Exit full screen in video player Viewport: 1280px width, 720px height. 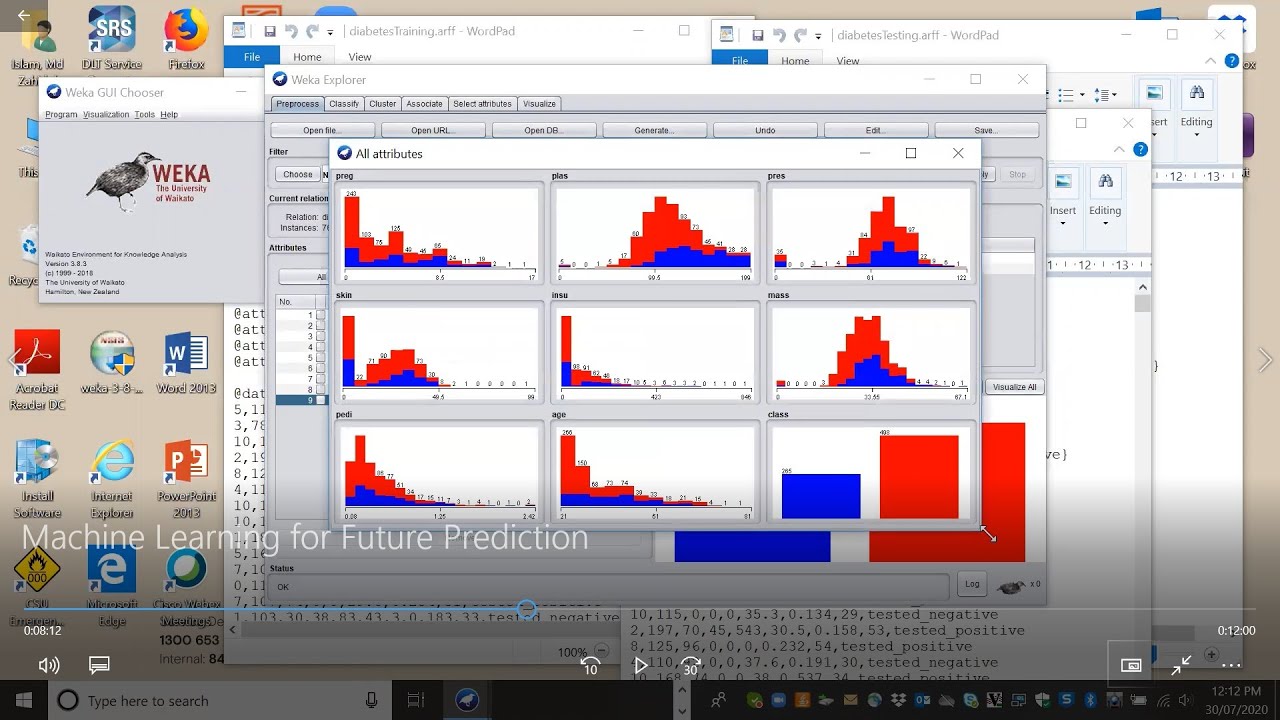click(1181, 664)
